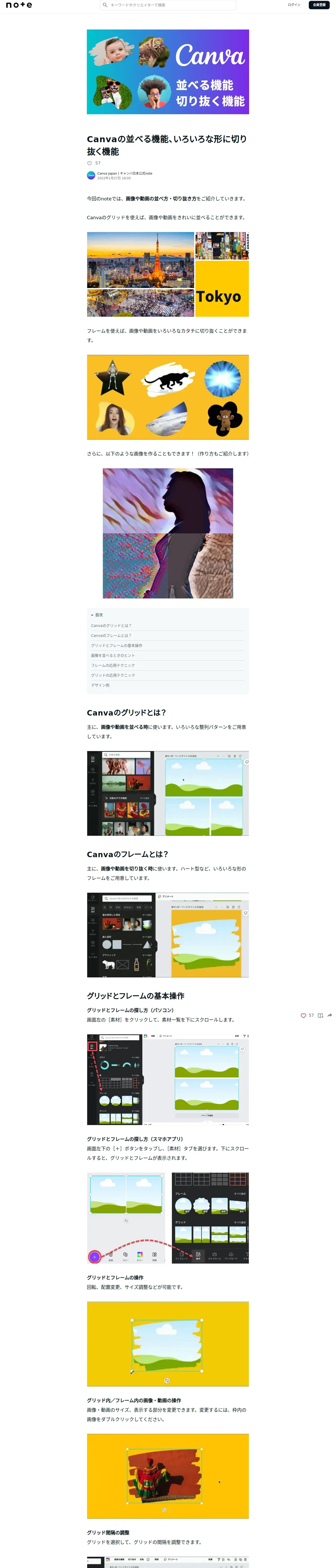Open the Canva Japan author avatar
The image size is (336, 1568).
coord(91,175)
